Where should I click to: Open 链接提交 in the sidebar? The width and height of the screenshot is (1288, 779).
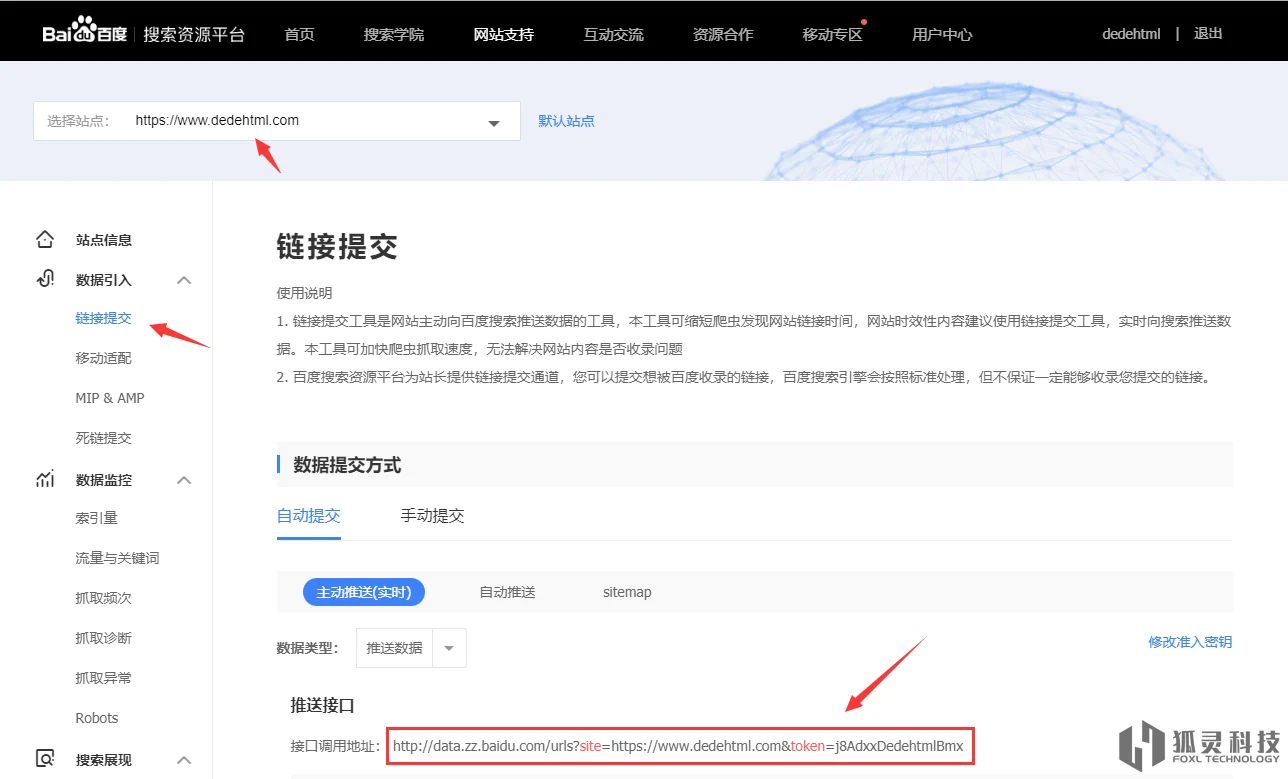pyautogui.click(x=104, y=318)
